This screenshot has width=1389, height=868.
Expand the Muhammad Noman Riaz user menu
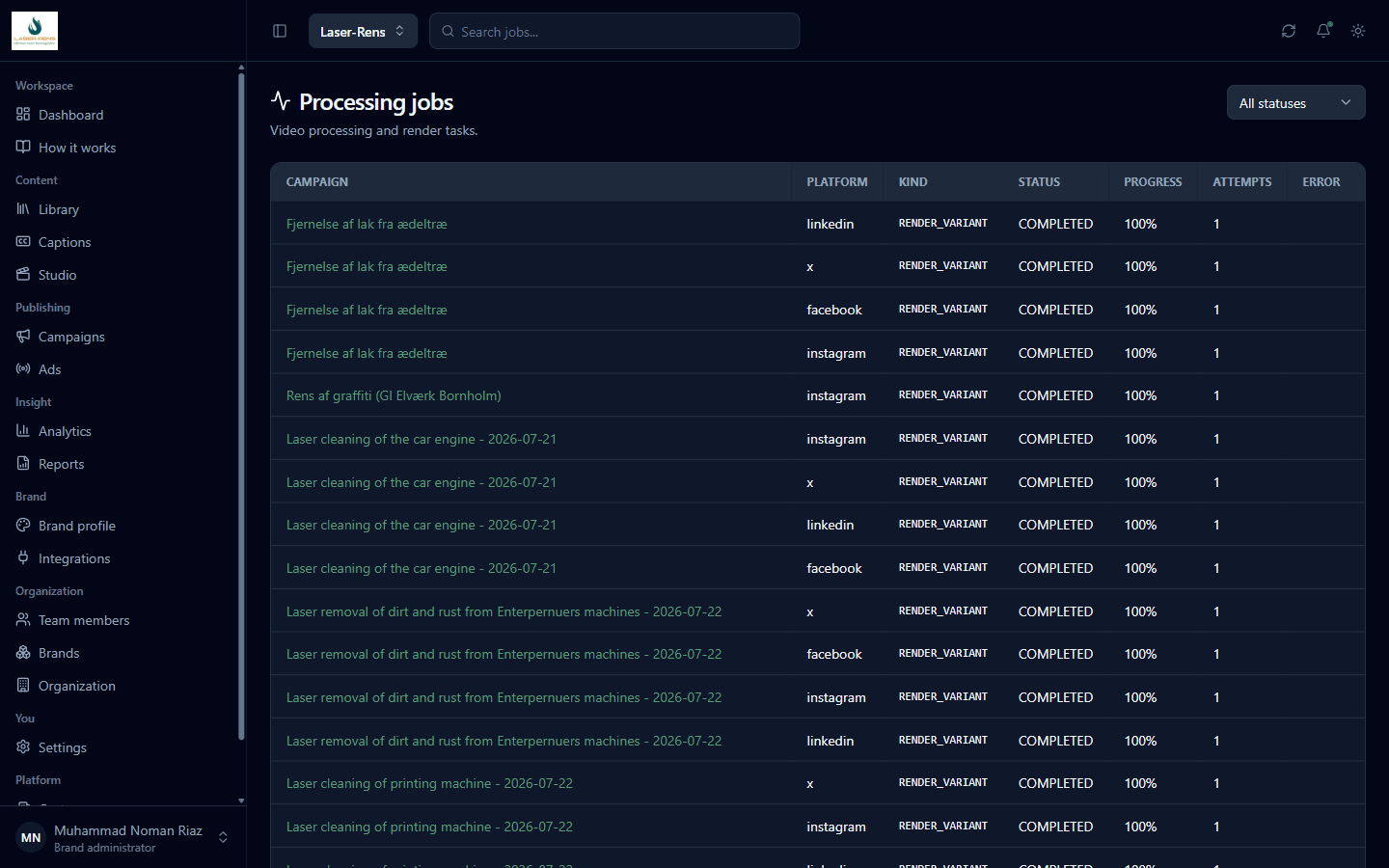pos(123,837)
